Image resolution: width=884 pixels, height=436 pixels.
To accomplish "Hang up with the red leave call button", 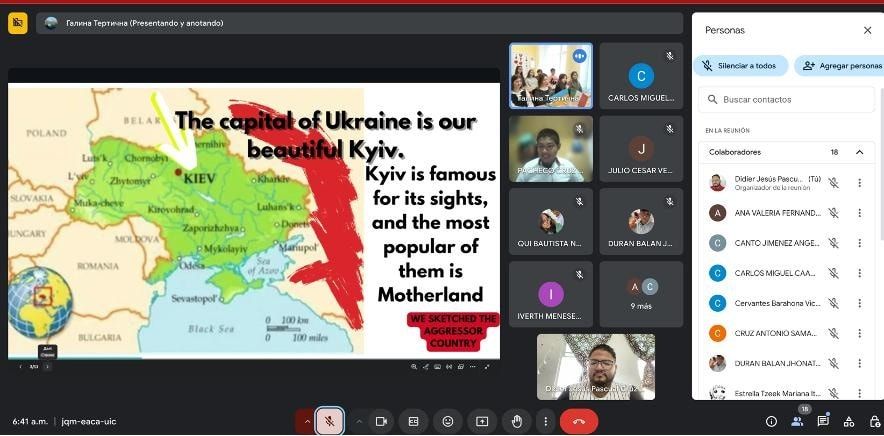I will pyautogui.click(x=578, y=421).
